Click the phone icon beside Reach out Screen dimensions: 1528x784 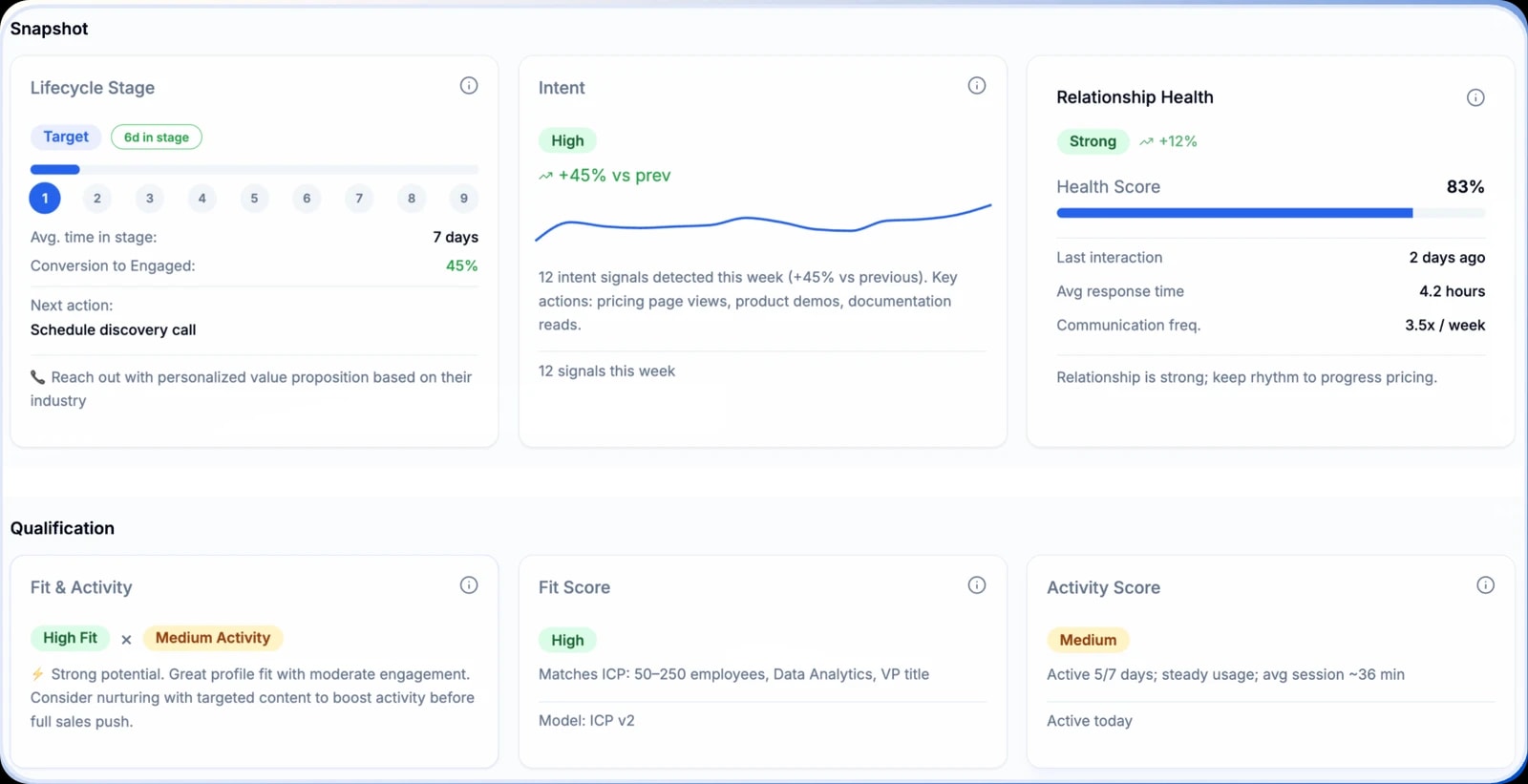[x=37, y=377]
